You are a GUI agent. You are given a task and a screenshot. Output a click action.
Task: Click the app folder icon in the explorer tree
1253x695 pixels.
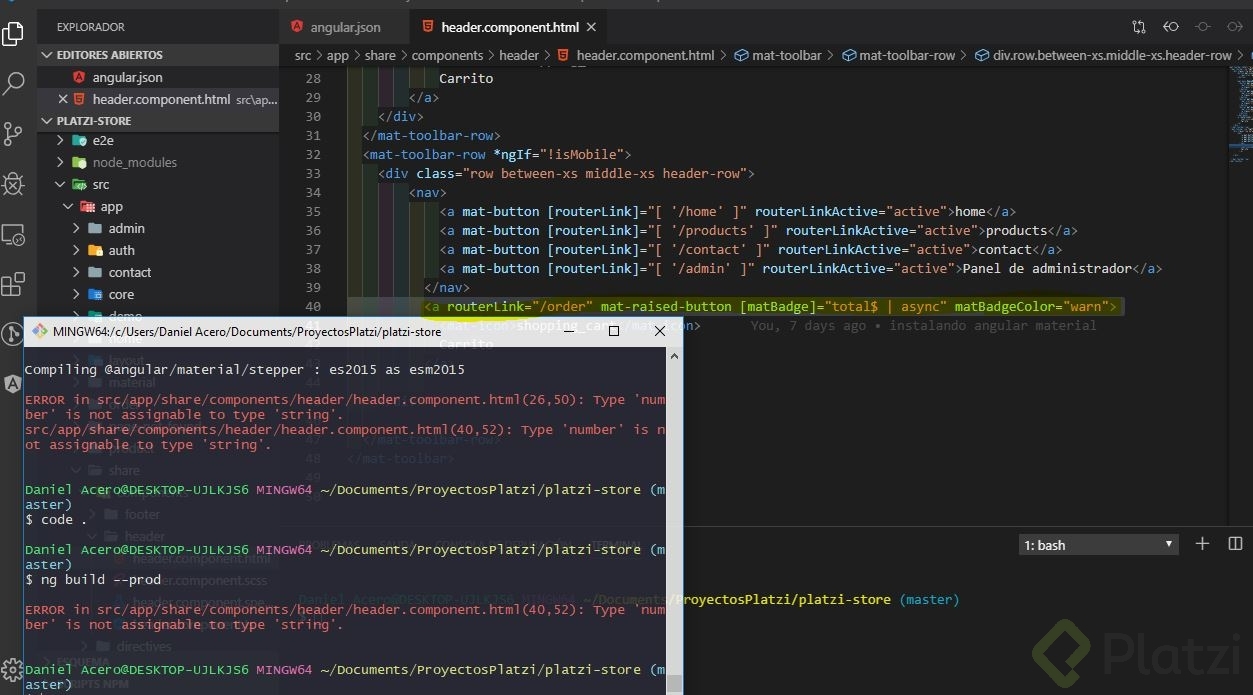pyautogui.click(x=88, y=206)
